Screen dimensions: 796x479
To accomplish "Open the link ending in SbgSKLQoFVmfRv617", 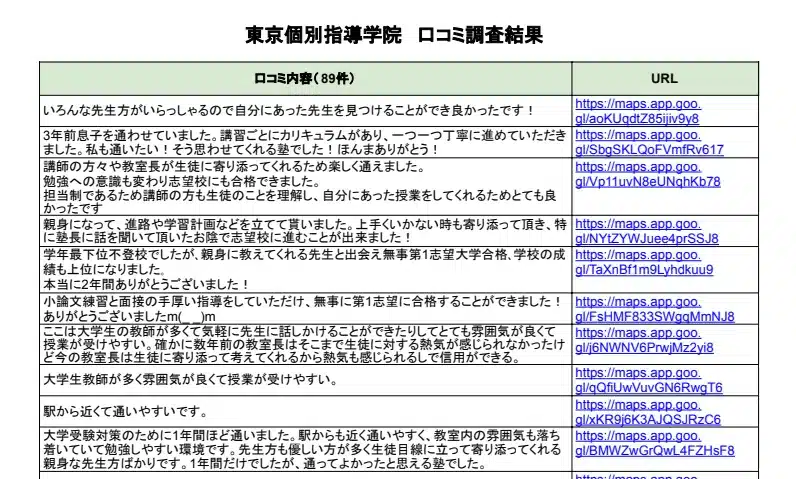I will click(x=649, y=143).
